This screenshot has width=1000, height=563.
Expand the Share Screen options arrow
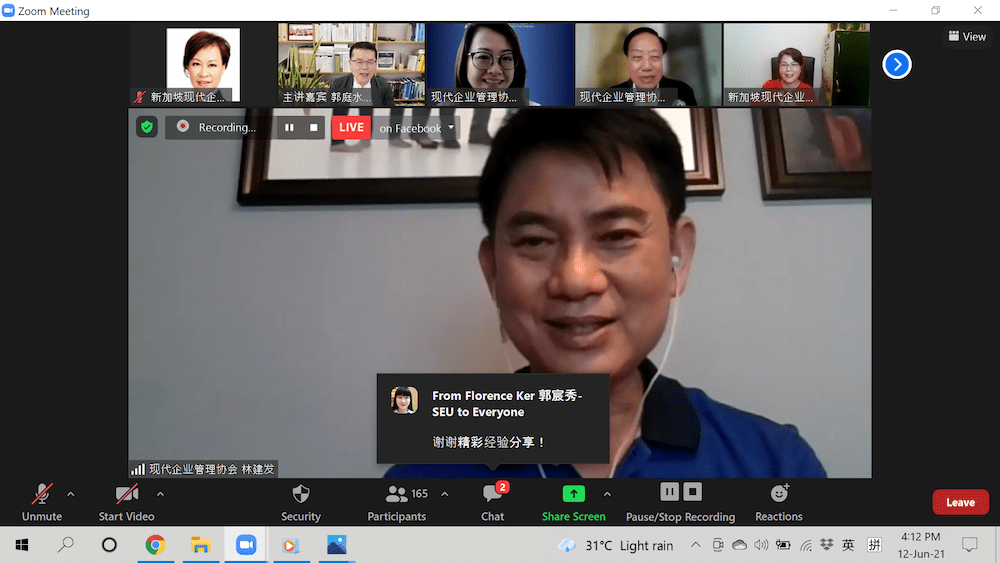pyautogui.click(x=607, y=494)
